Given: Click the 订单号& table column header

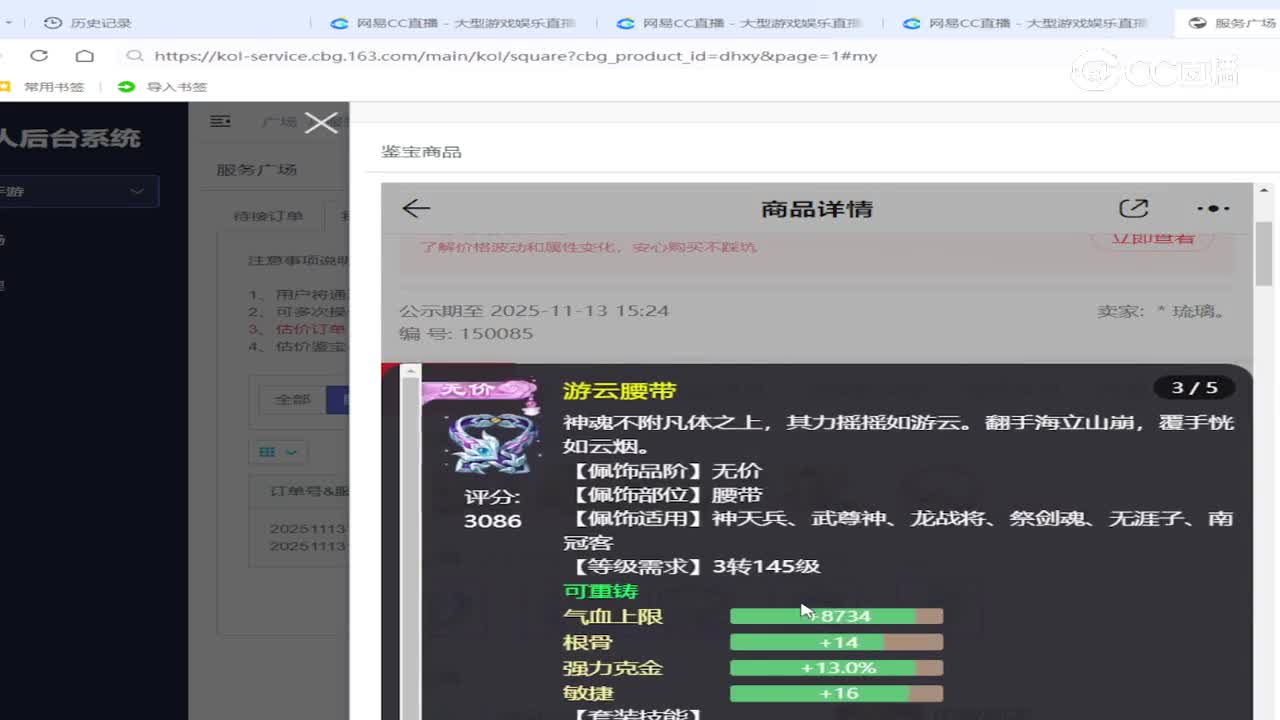Looking at the screenshot, I should [x=308, y=492].
